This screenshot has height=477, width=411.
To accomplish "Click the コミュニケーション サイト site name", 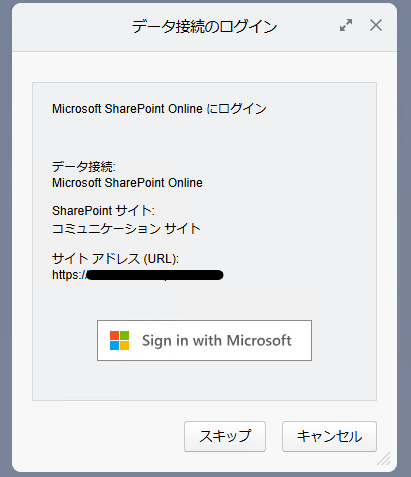I will 126,229.
